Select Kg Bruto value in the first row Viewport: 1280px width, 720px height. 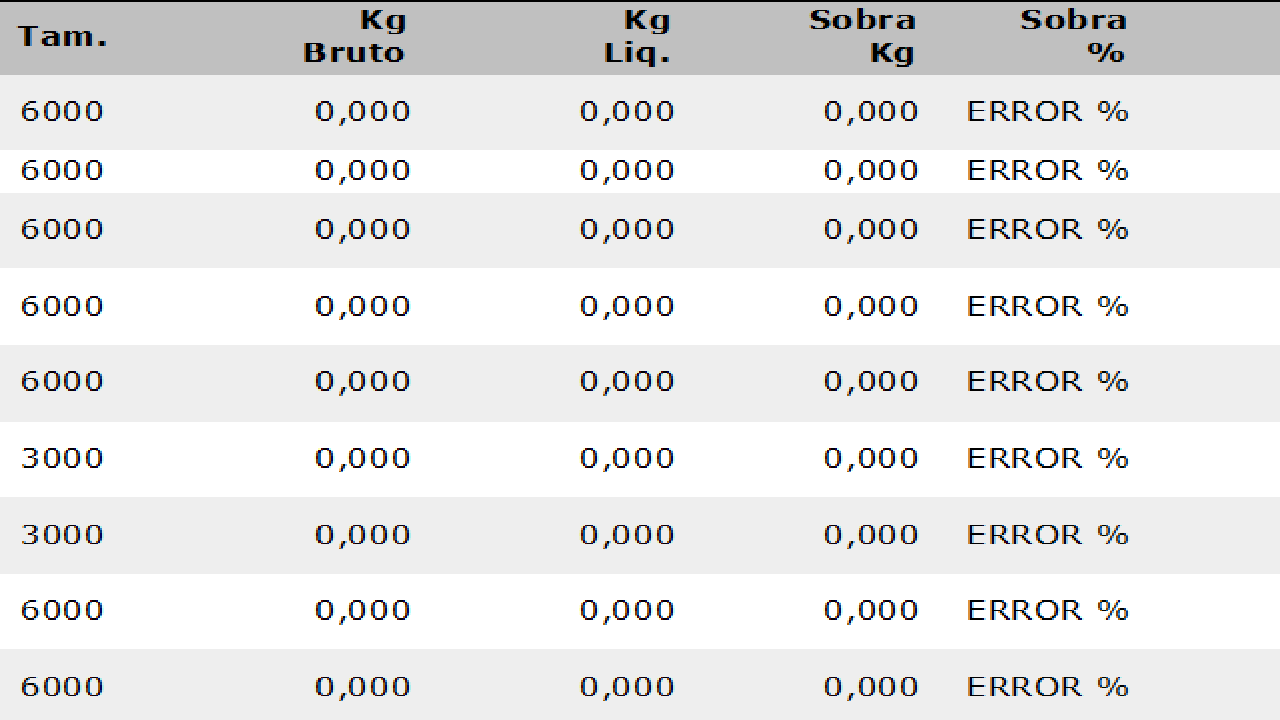363,111
